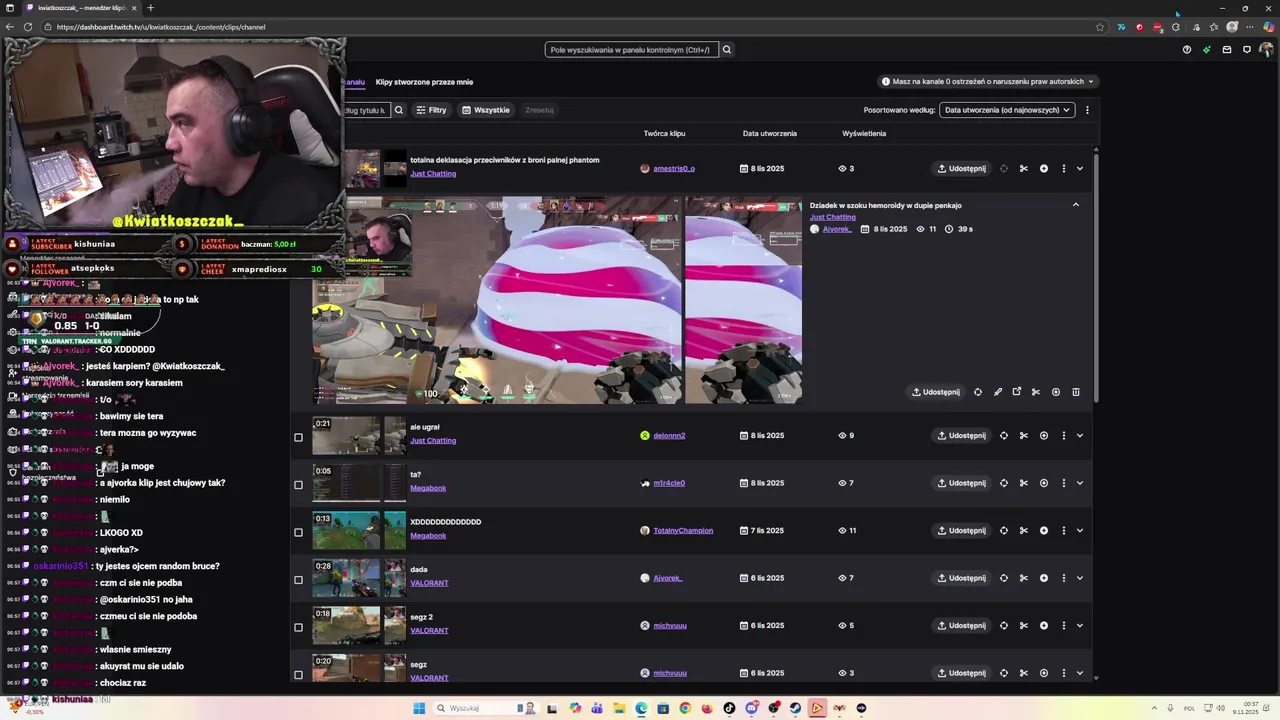Click scissors trim icon in 'ta?' row
Viewport: 1280px width, 720px height.
click(x=1023, y=483)
